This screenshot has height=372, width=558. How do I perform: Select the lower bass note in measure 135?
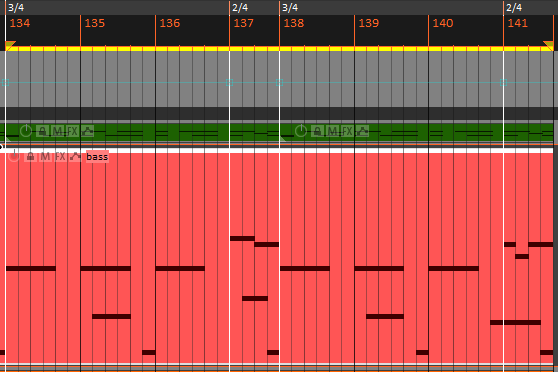[111, 316]
